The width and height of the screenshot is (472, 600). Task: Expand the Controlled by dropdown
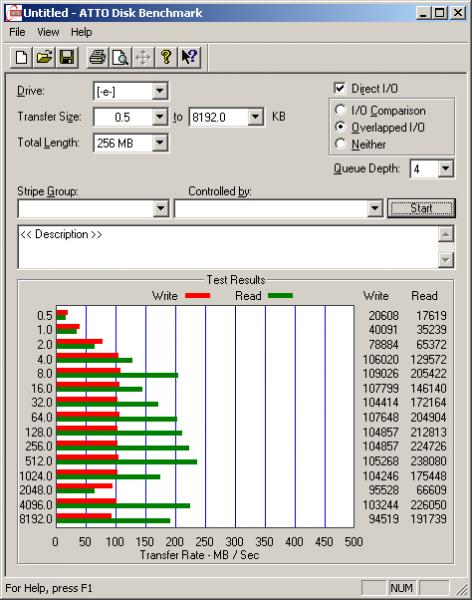375,209
